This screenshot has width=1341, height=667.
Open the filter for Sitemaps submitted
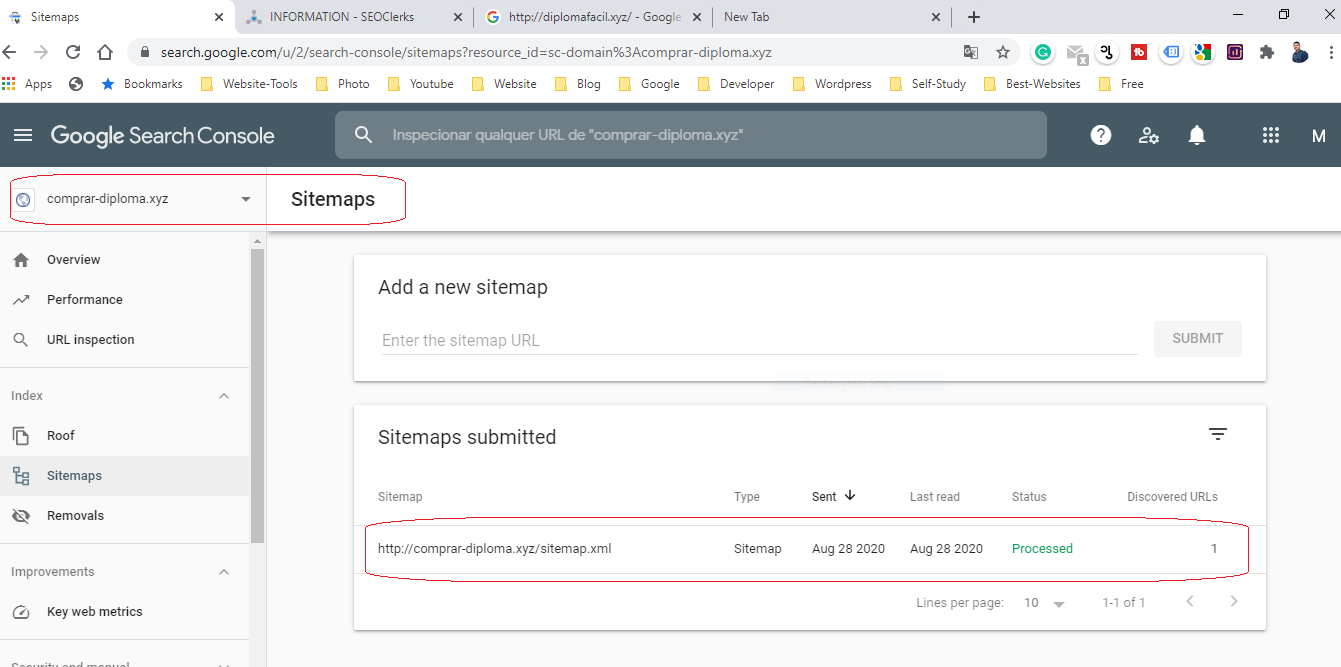pos(1217,434)
